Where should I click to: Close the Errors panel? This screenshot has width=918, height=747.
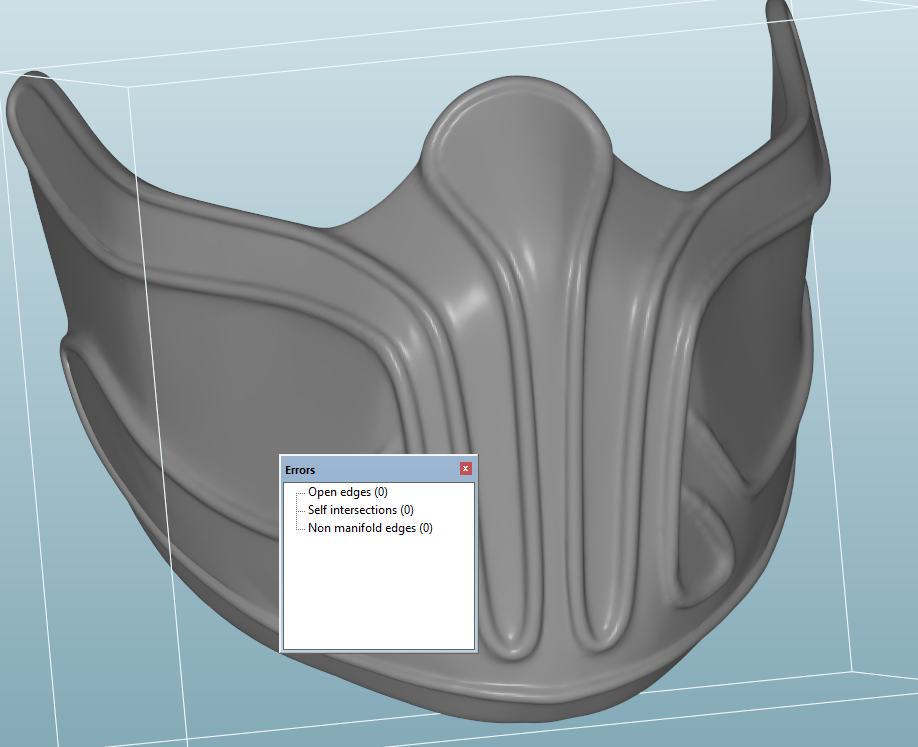pos(465,468)
